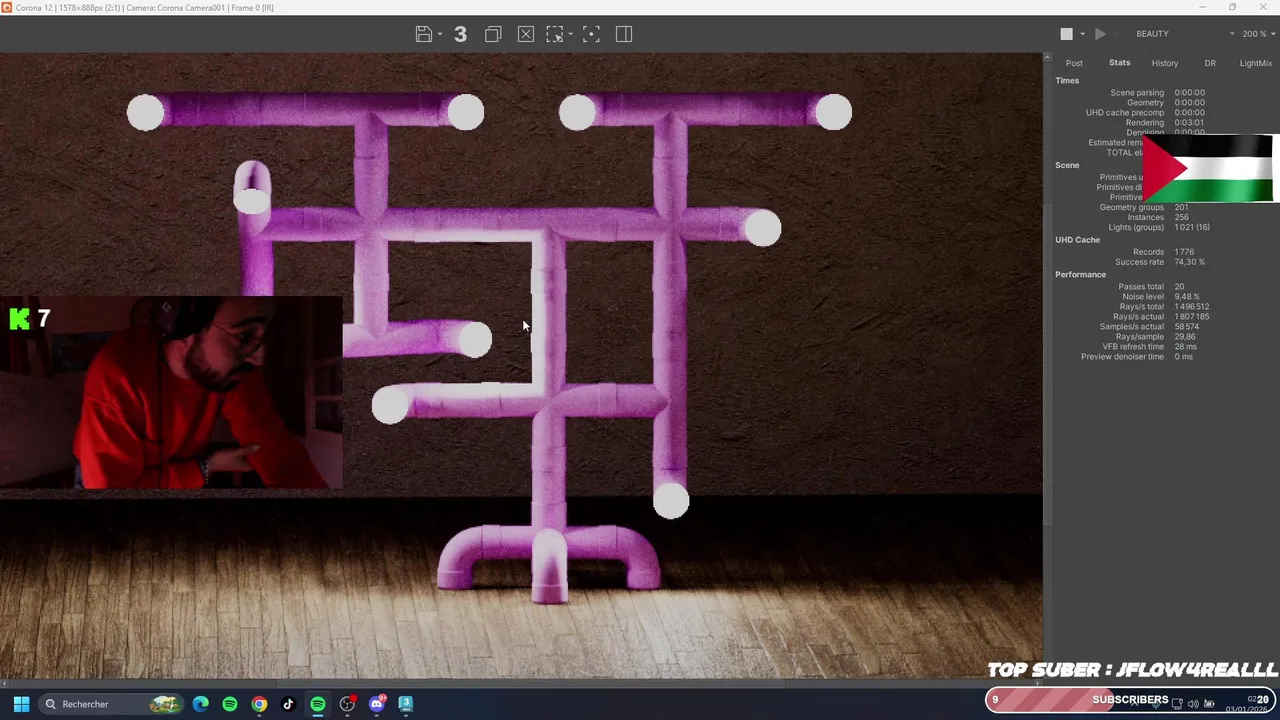Click the copy-to-3ds-Max '3' icon
This screenshot has width=1280, height=720.
[460, 34]
